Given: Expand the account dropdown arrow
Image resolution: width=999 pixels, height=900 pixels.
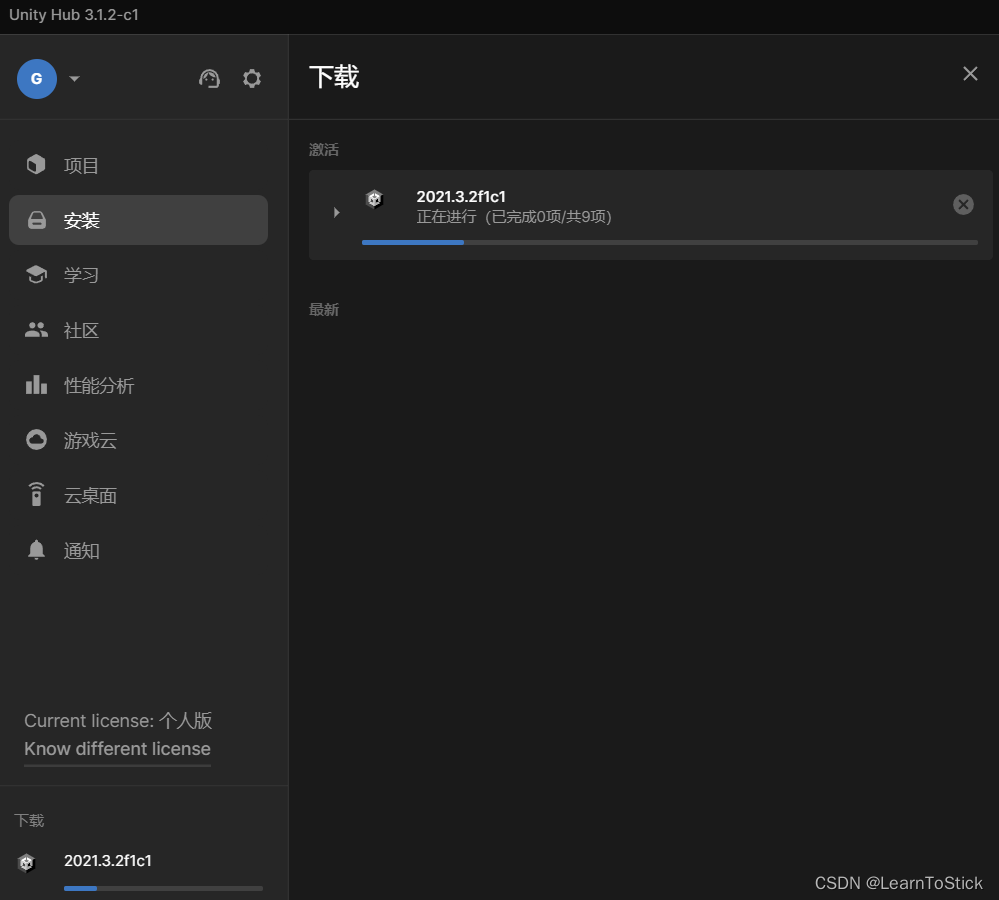Looking at the screenshot, I should (75, 79).
